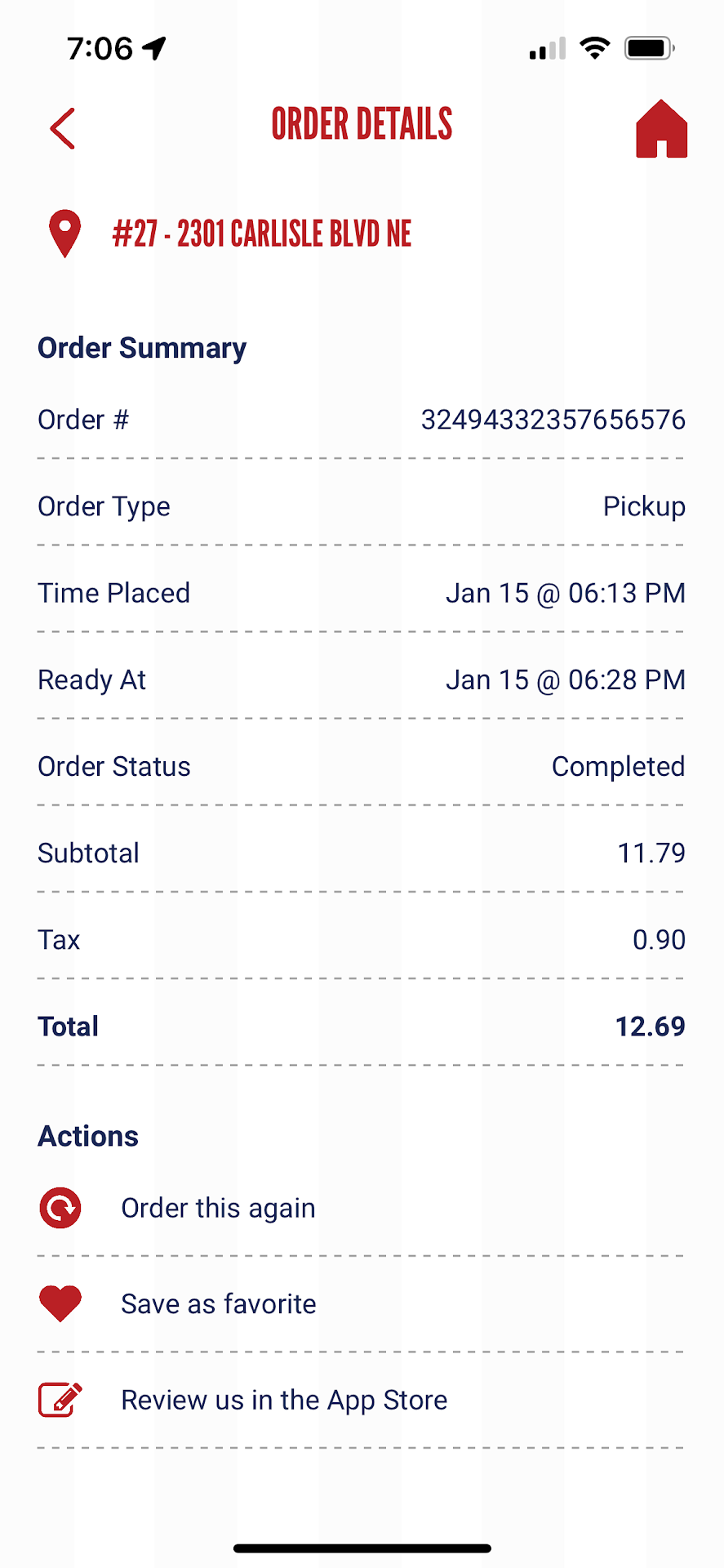
Task: Tap the order number value
Action: point(553,420)
